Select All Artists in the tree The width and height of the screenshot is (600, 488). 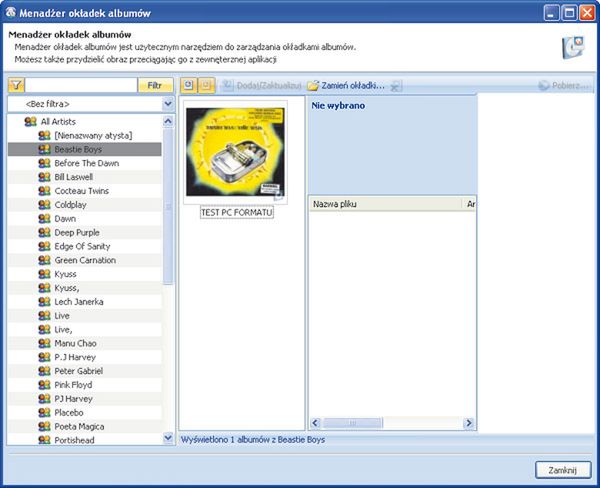click(58, 121)
